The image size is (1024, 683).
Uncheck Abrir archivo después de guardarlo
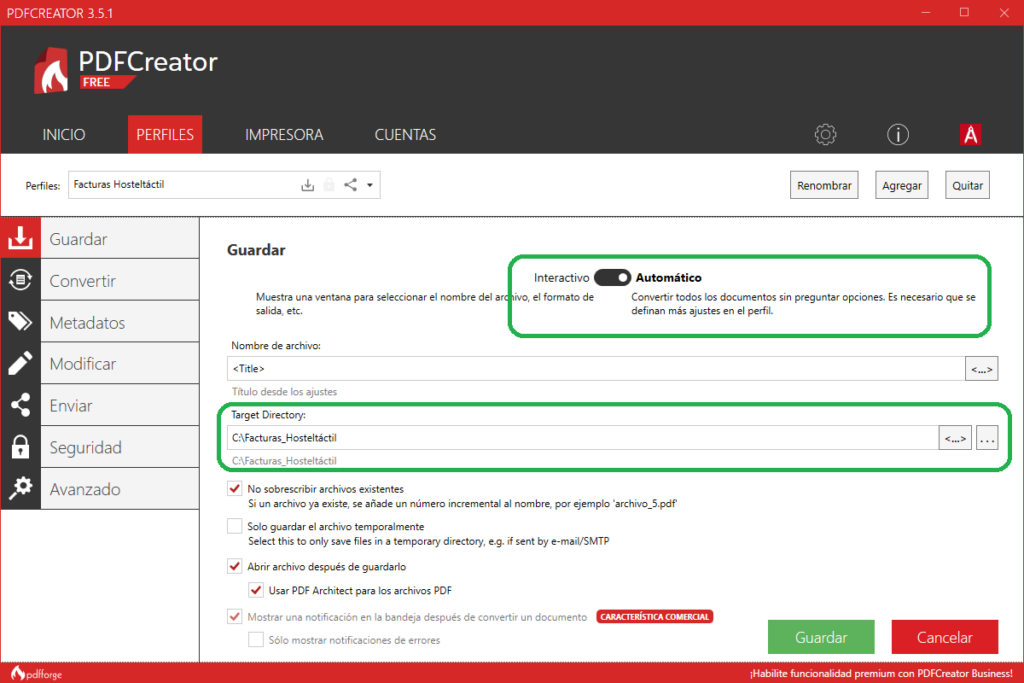(235, 566)
